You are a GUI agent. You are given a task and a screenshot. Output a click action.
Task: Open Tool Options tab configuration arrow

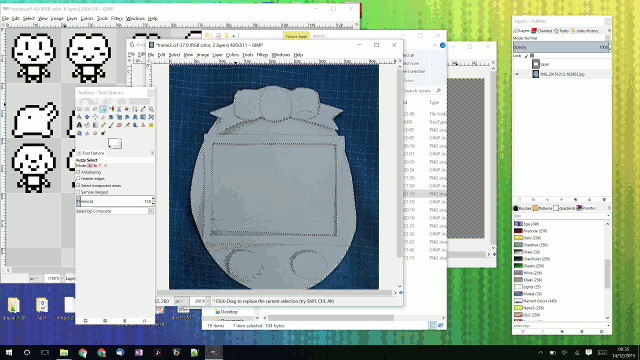pyautogui.click(x=152, y=153)
